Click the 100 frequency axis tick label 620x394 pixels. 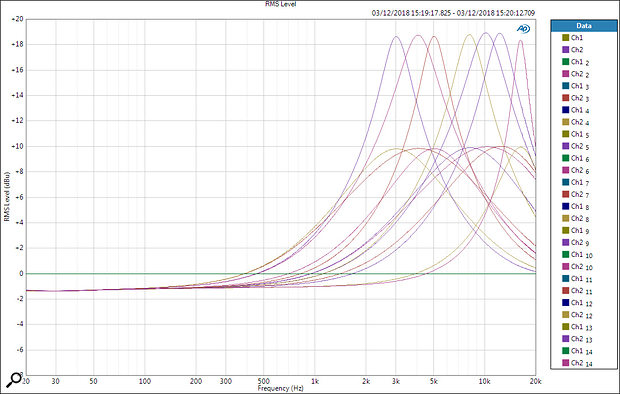pos(145,382)
